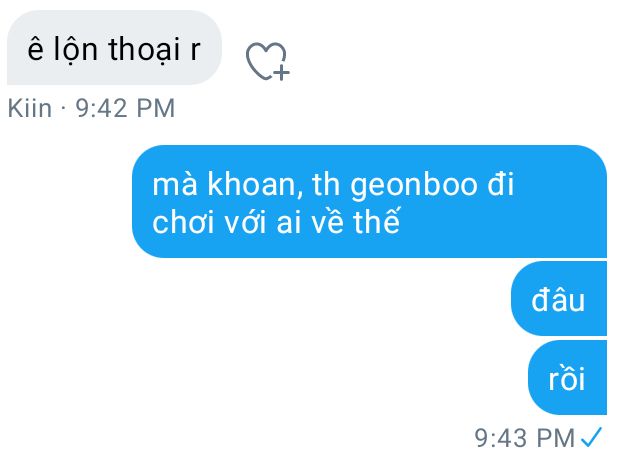
Task: Click the blue sent checkmark
Action: coord(591,437)
